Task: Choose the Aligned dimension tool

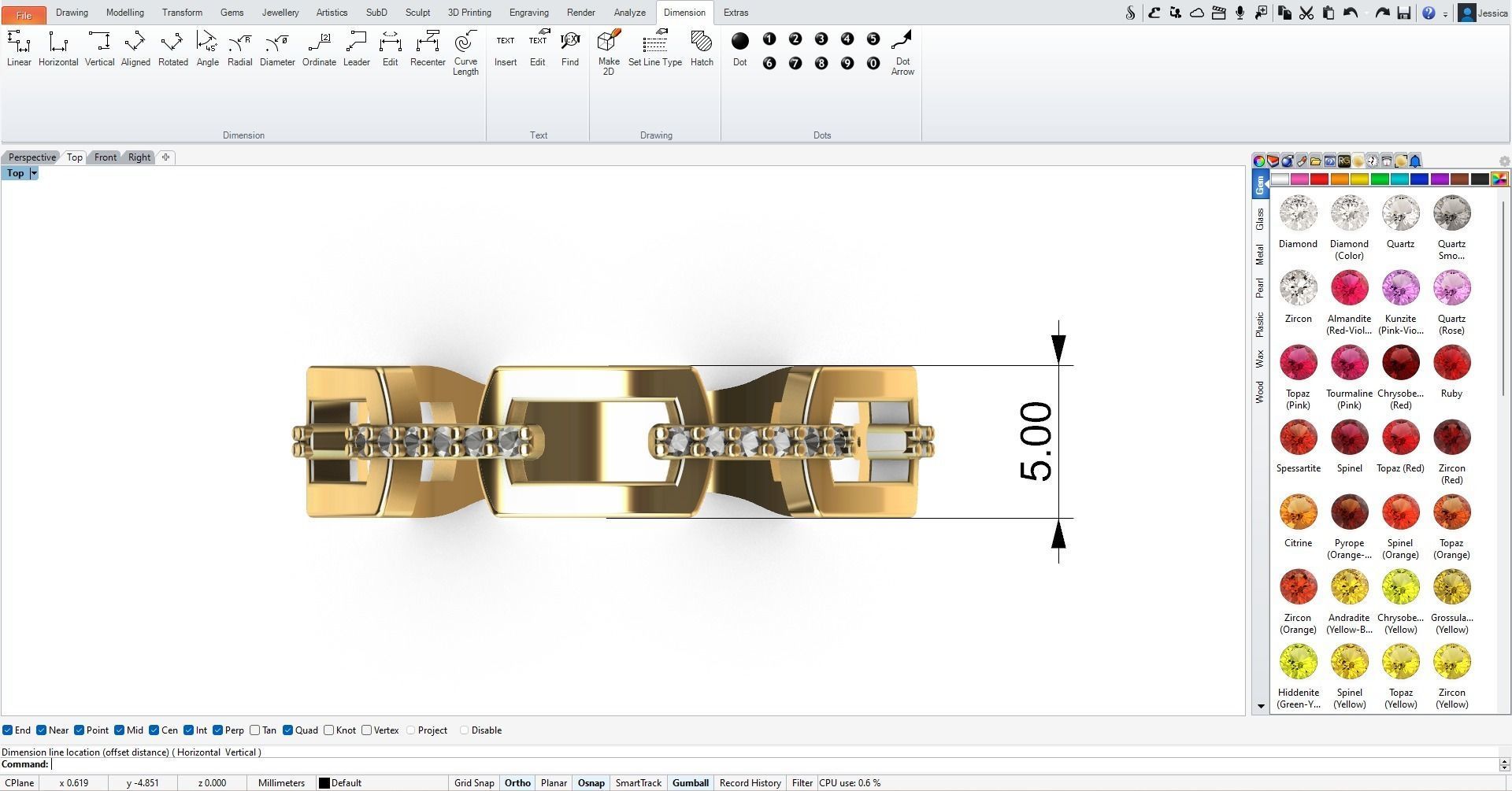Action: click(135, 49)
